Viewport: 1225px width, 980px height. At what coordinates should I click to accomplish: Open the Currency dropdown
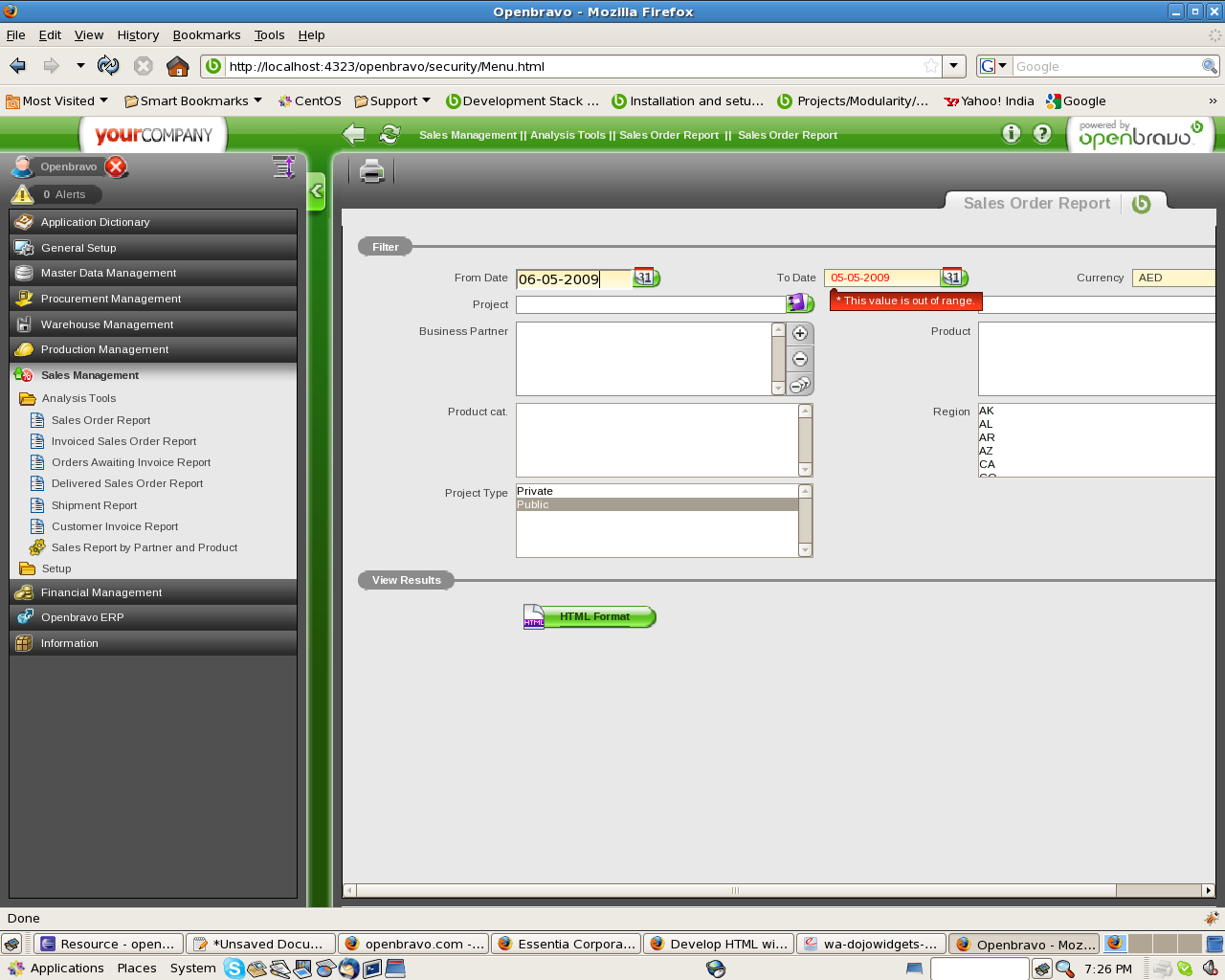click(x=1173, y=278)
